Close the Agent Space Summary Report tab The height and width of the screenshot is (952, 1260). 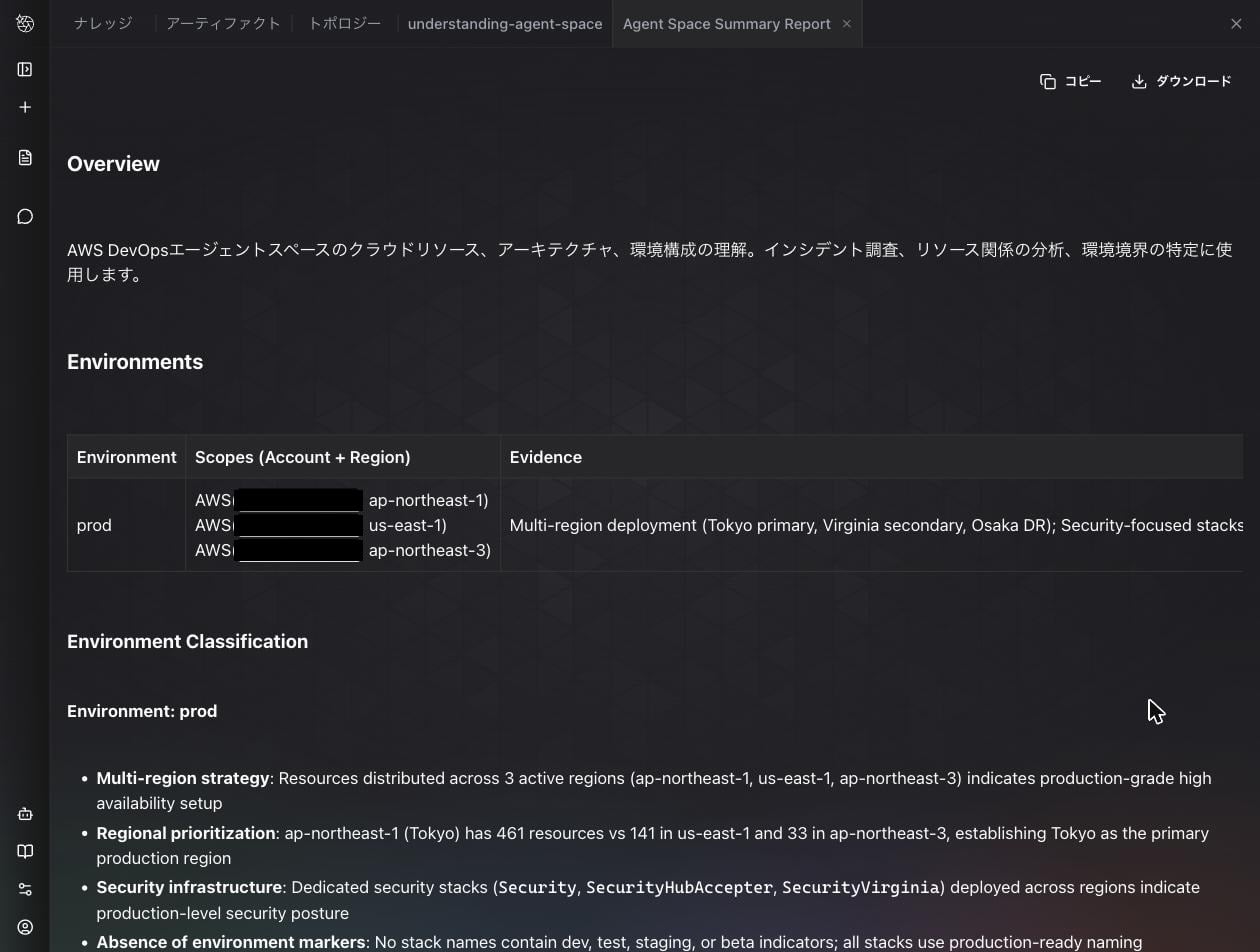click(846, 24)
